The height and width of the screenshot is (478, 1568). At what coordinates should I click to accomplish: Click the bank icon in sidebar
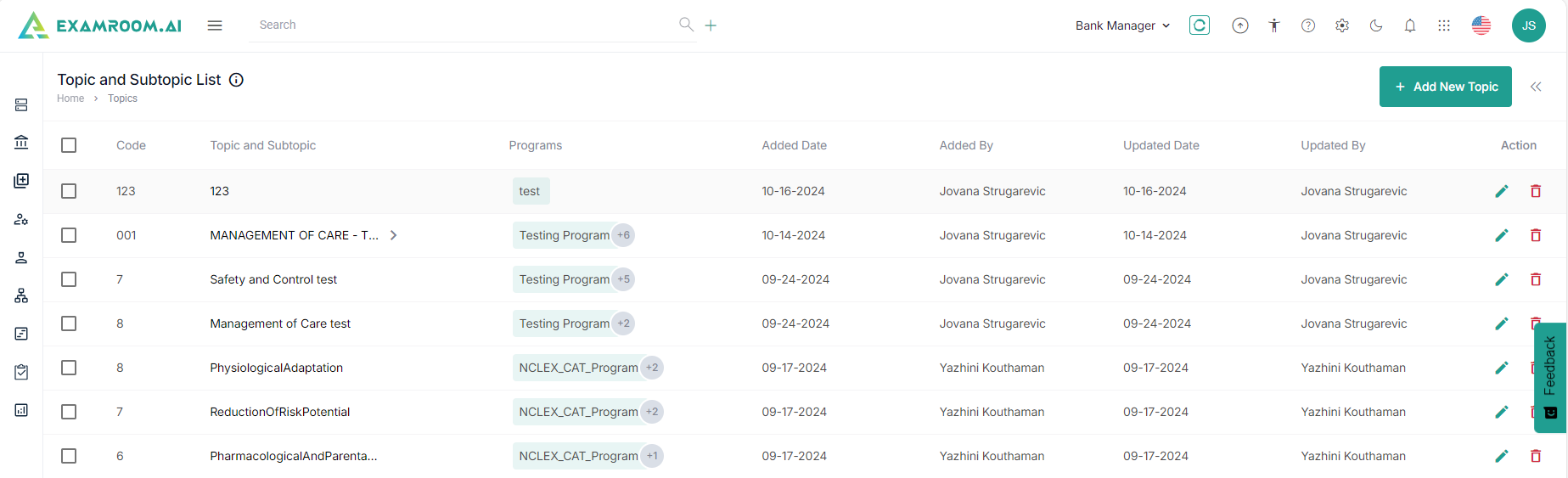[21, 142]
